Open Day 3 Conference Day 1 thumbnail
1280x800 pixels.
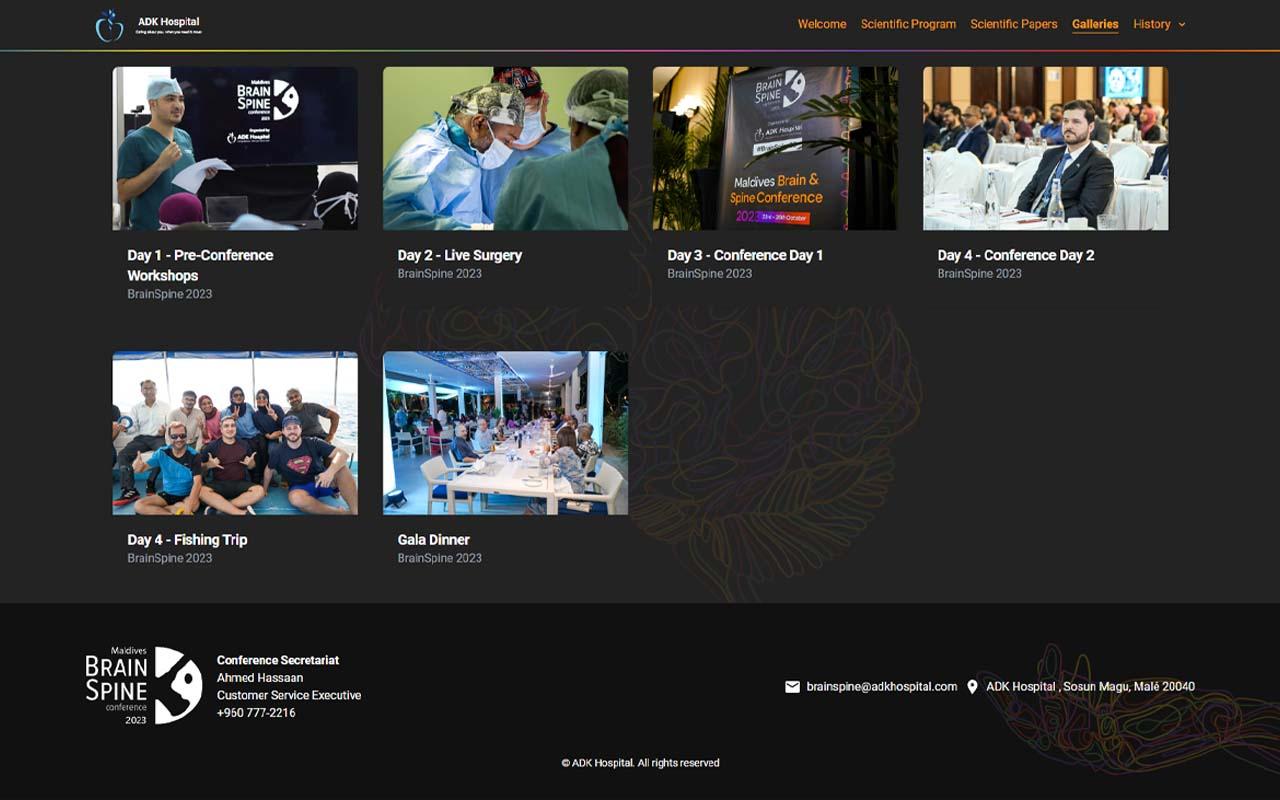click(x=775, y=149)
